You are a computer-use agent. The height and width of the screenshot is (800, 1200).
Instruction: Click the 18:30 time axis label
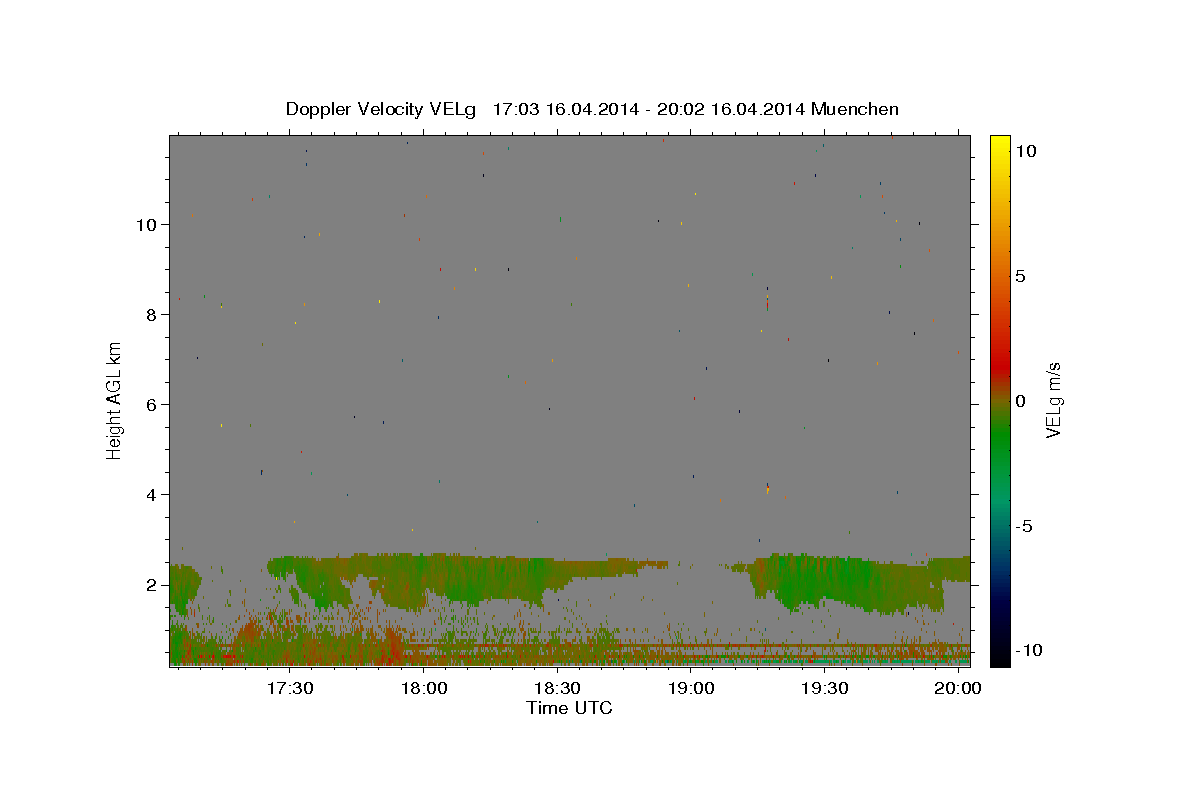pos(558,689)
